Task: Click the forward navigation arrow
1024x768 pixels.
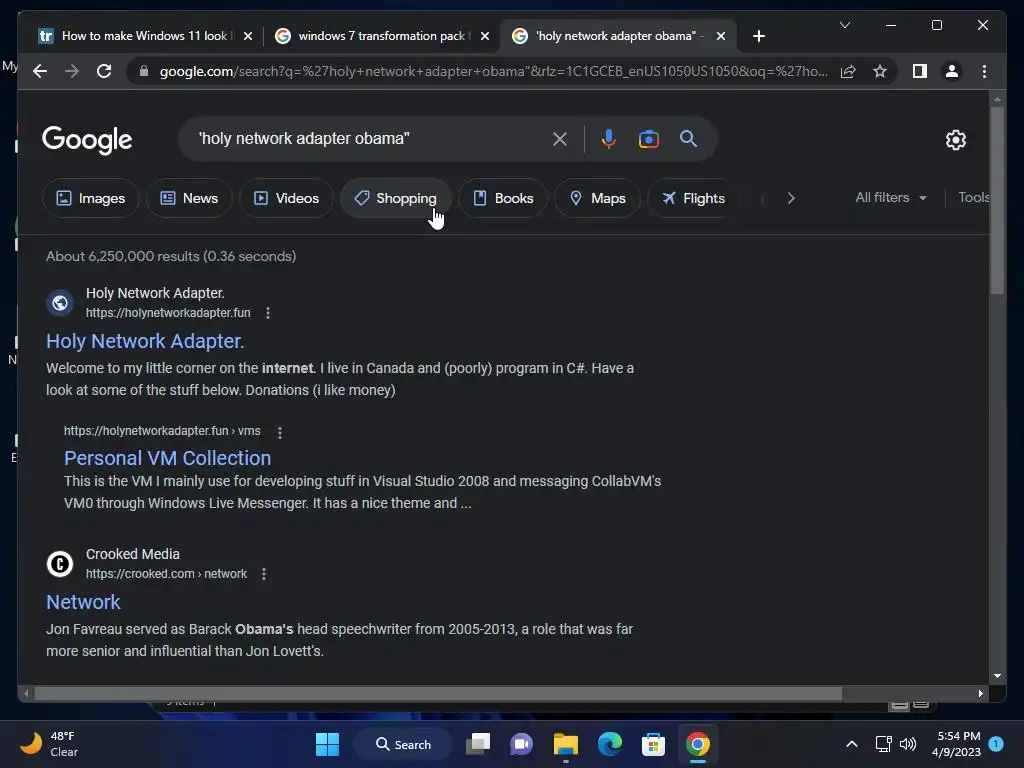Action: point(72,71)
